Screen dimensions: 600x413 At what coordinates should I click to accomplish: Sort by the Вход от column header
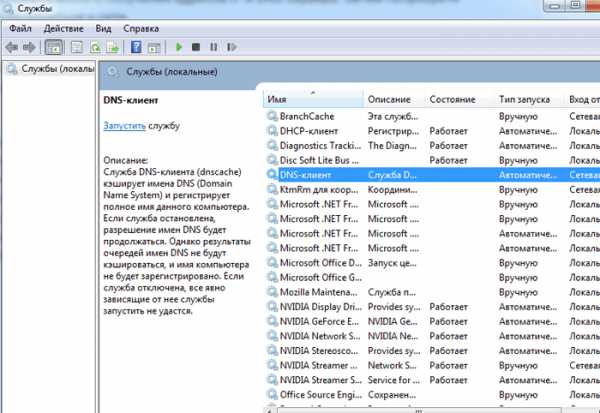click(583, 99)
